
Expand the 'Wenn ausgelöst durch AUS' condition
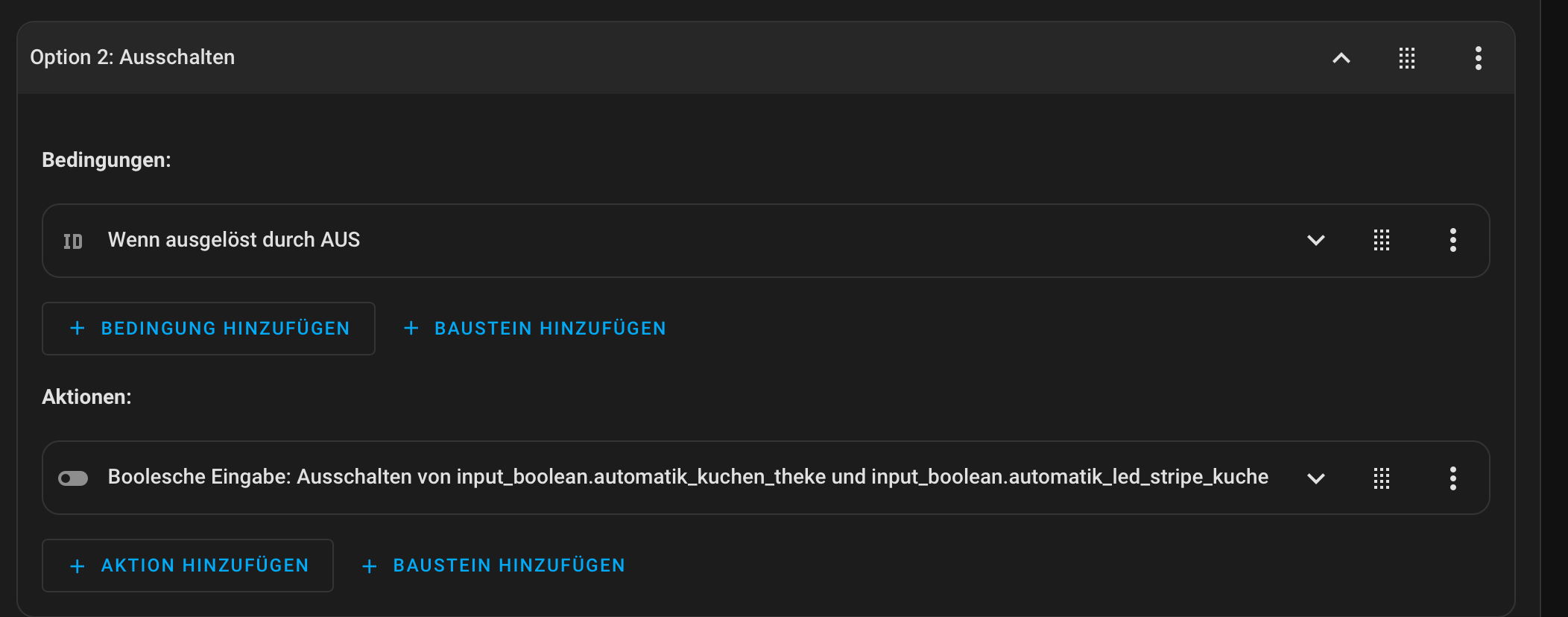[1315, 241]
